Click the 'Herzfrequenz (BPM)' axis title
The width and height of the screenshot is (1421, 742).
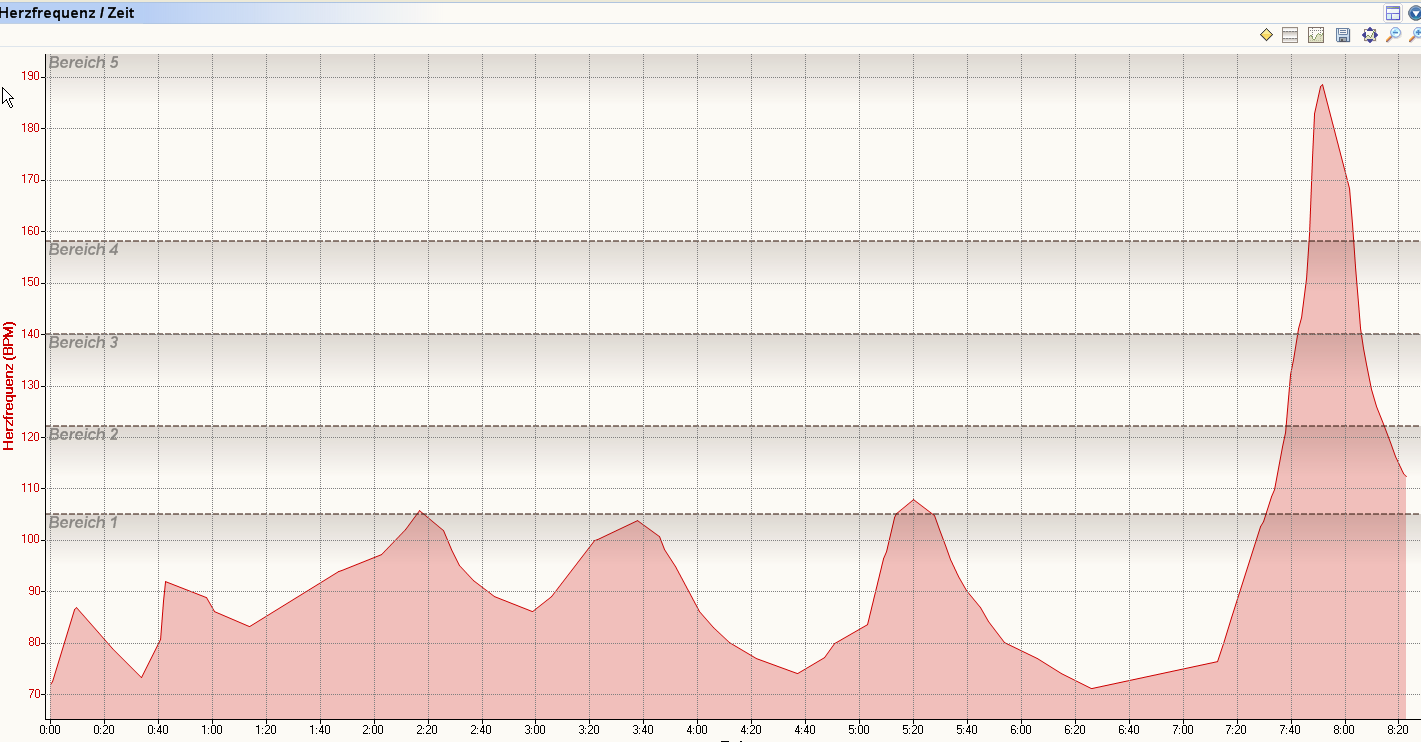(x=9, y=385)
